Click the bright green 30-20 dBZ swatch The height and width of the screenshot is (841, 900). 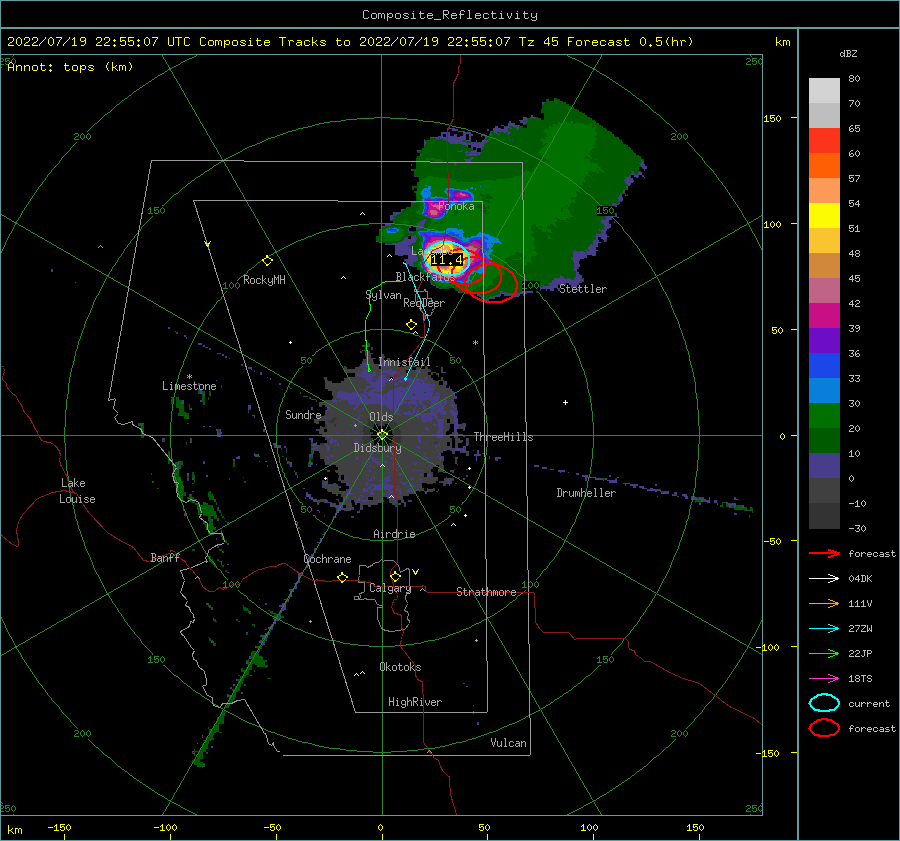[x=824, y=416]
